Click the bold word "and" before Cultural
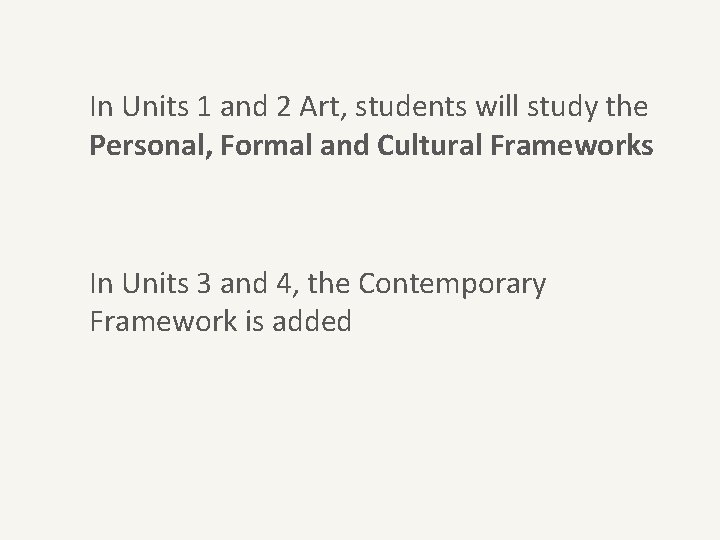 [344, 145]
